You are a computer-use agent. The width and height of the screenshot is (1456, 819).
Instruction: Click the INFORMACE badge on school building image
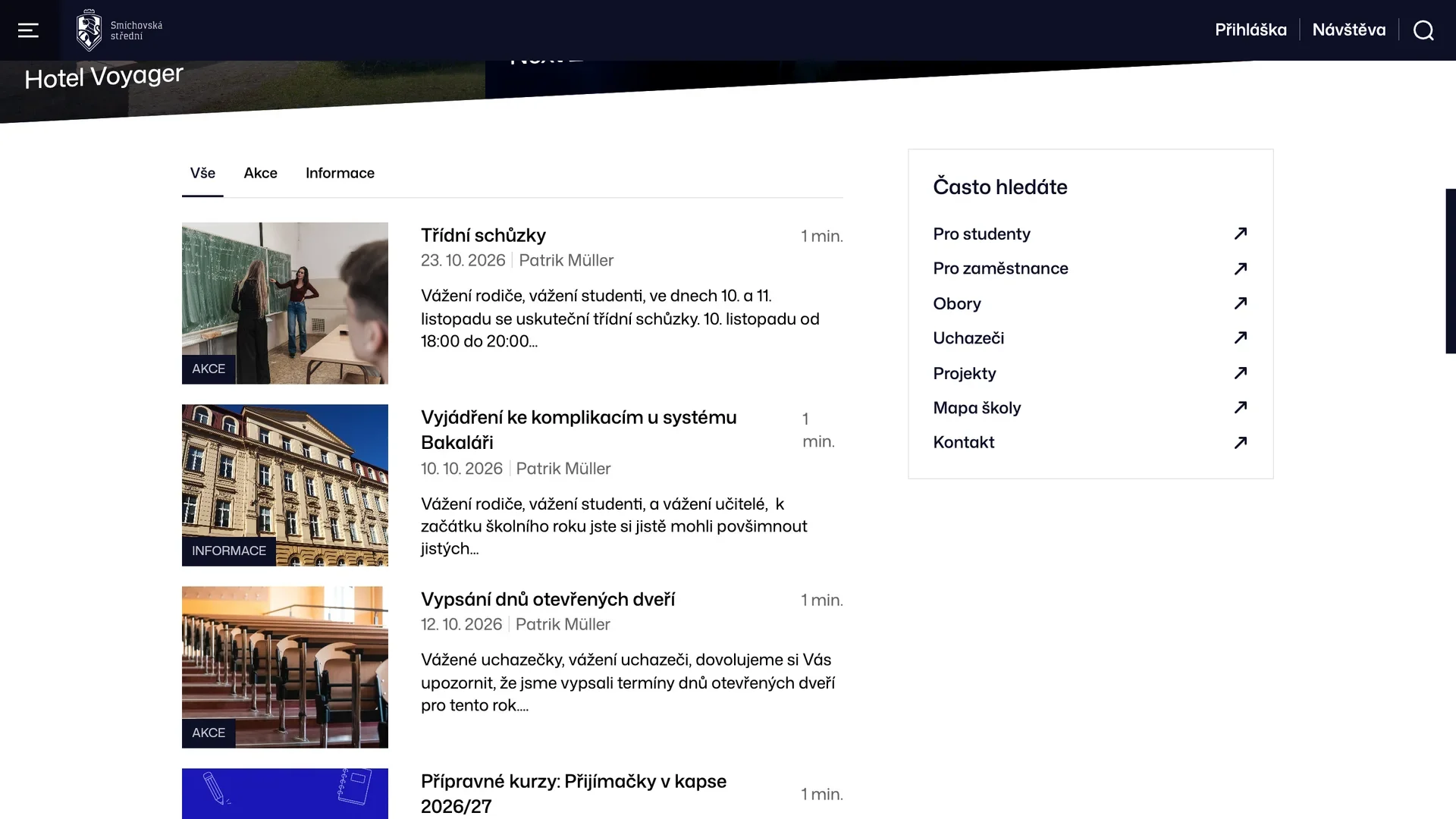[229, 551]
